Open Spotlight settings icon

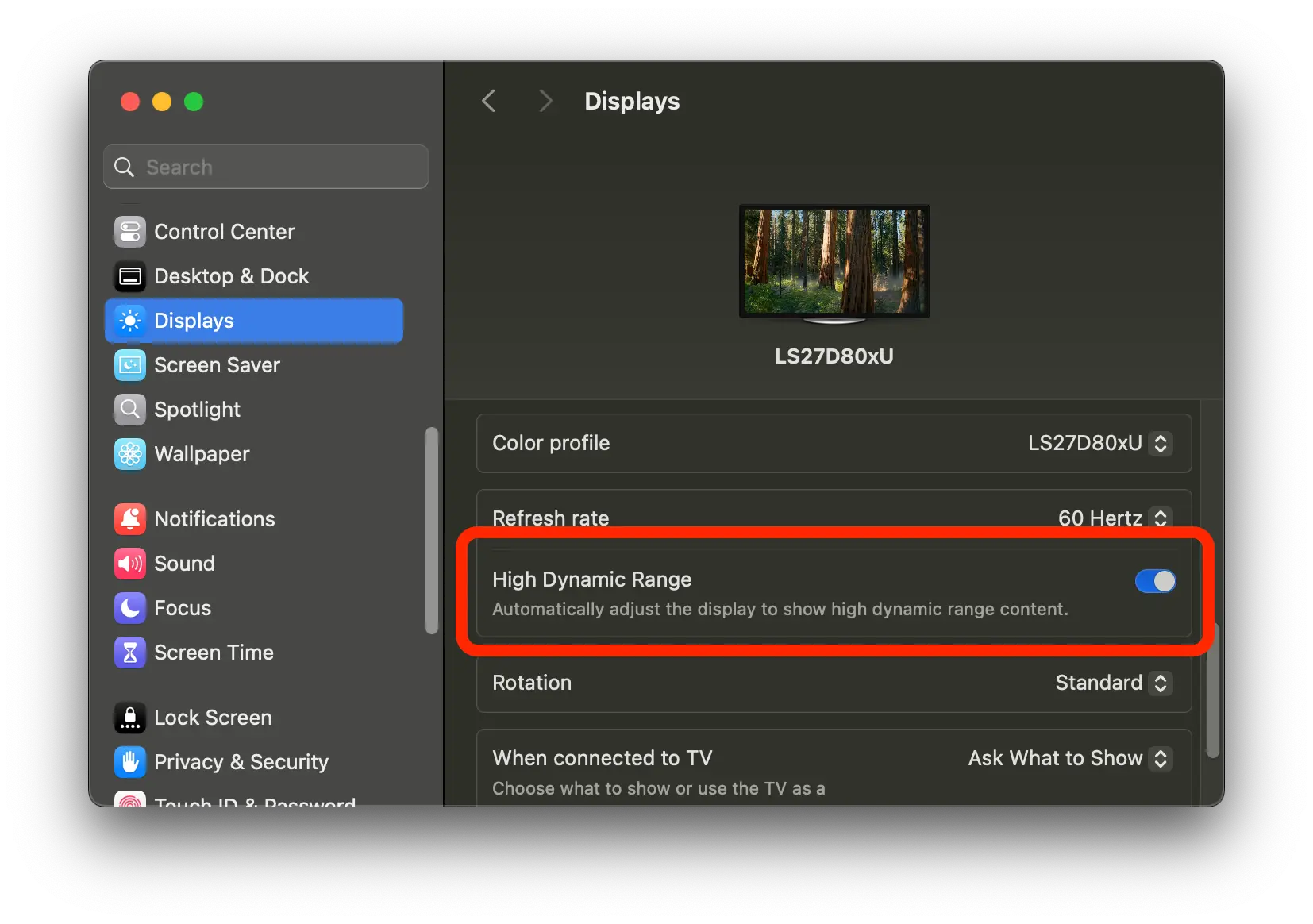click(x=130, y=410)
